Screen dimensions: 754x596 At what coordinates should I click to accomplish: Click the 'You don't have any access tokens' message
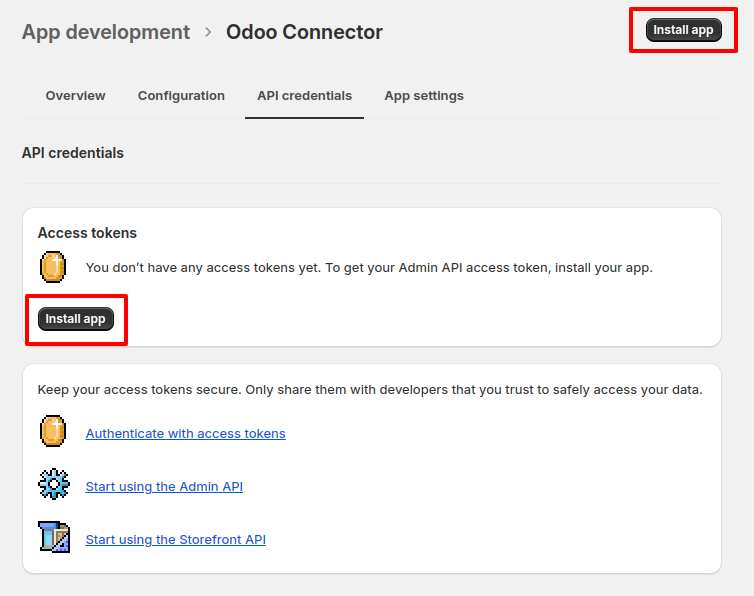(369, 267)
